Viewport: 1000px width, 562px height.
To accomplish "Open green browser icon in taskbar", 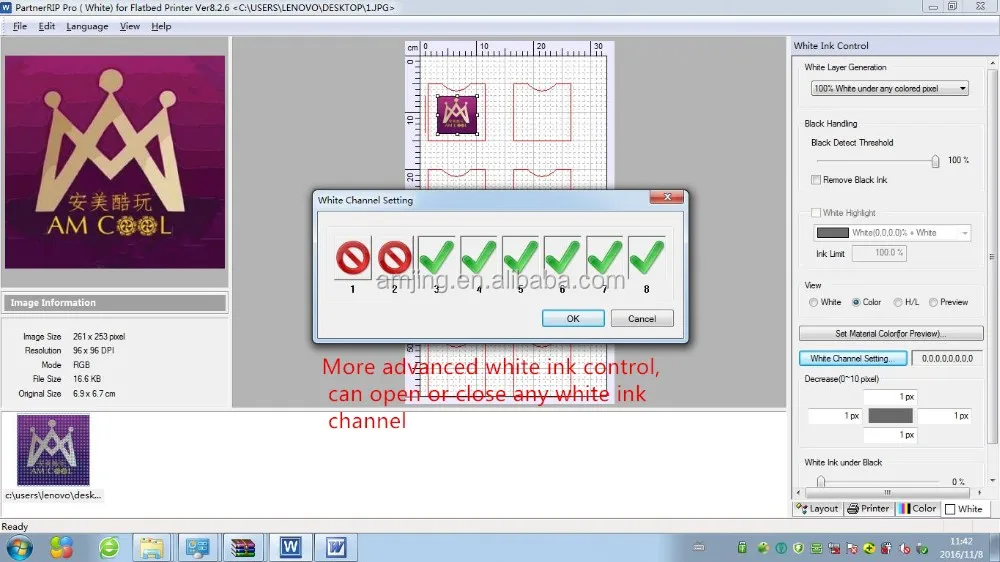I will 109,547.
